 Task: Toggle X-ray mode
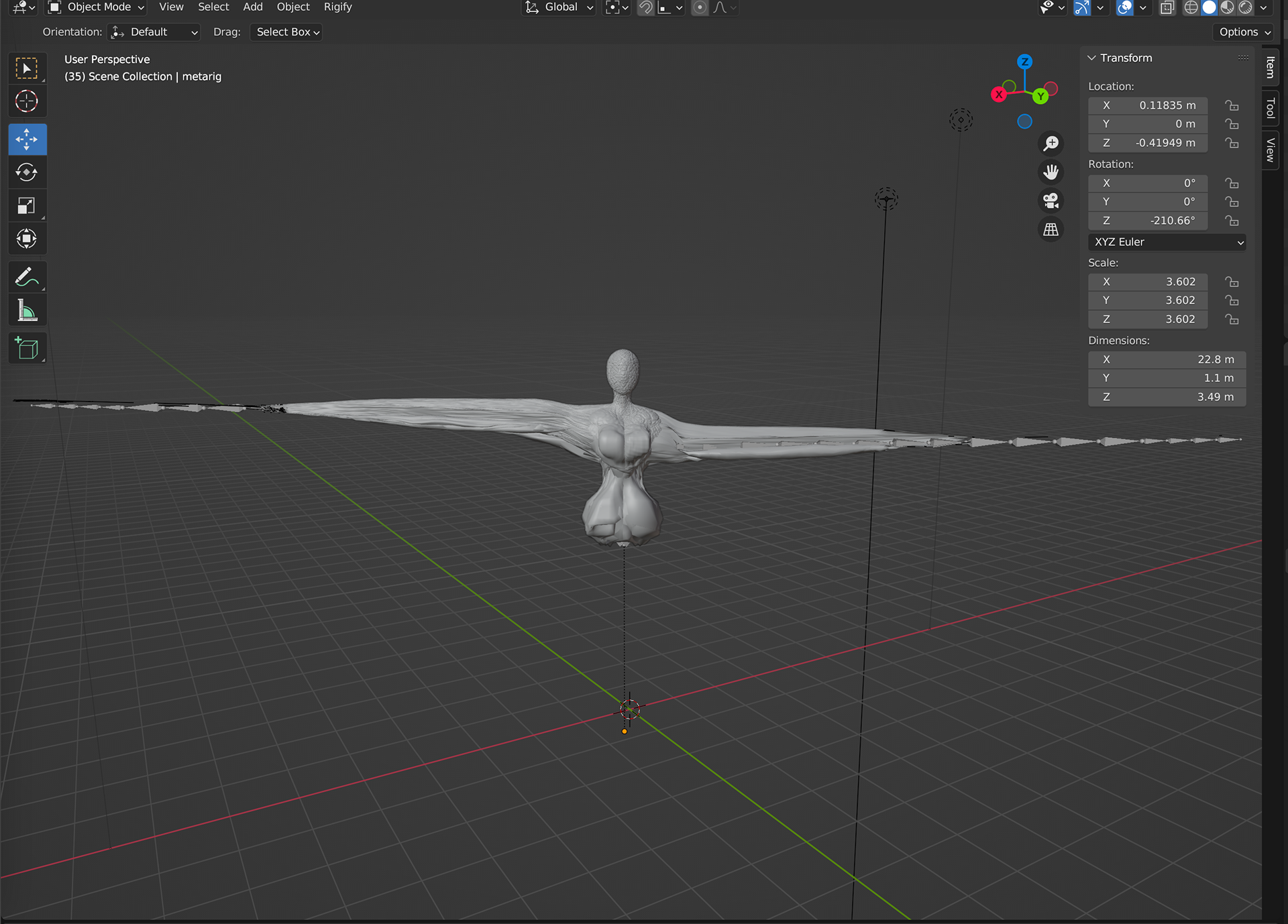(x=1167, y=7)
